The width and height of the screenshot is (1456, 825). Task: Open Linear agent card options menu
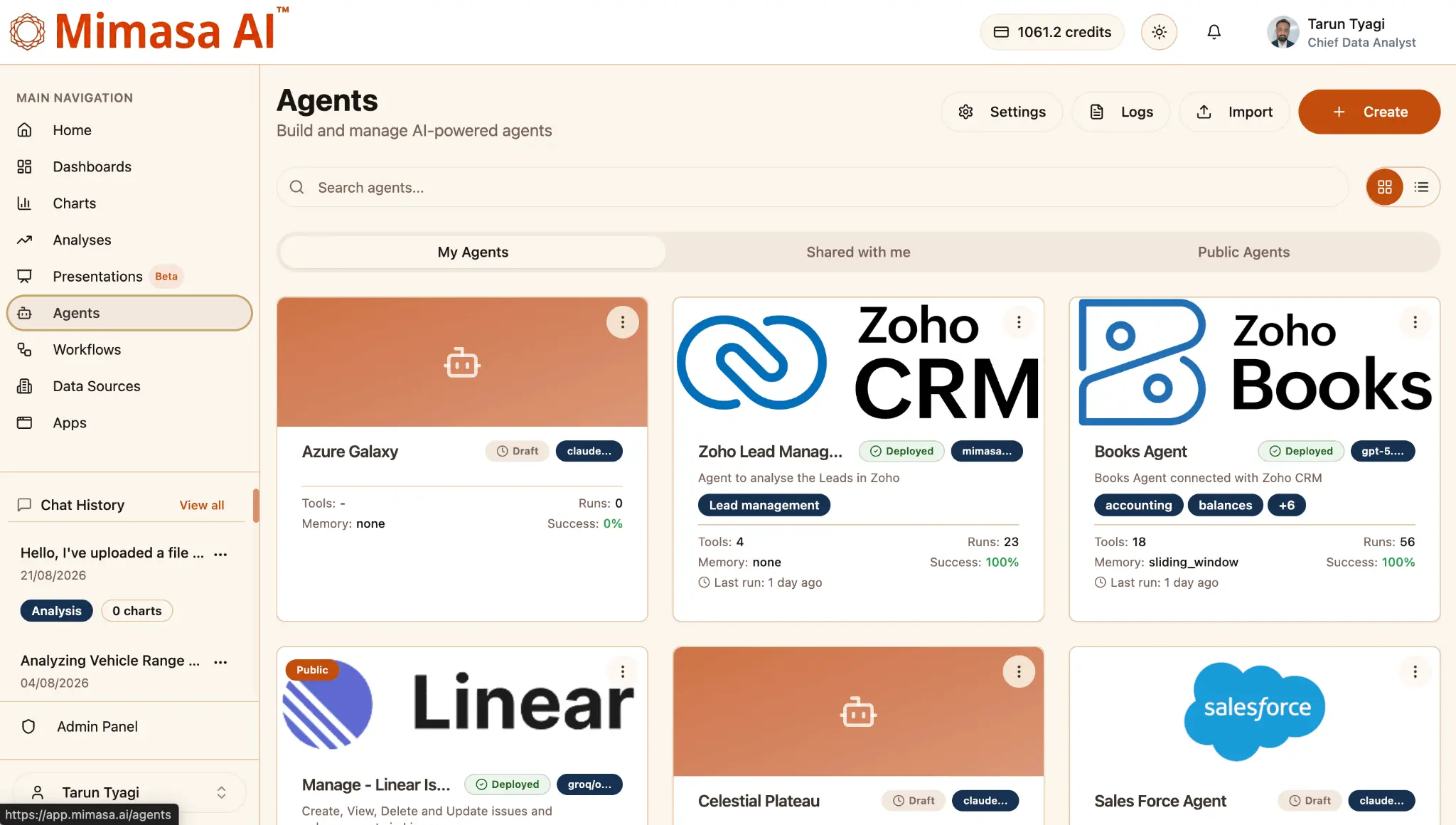point(623,671)
